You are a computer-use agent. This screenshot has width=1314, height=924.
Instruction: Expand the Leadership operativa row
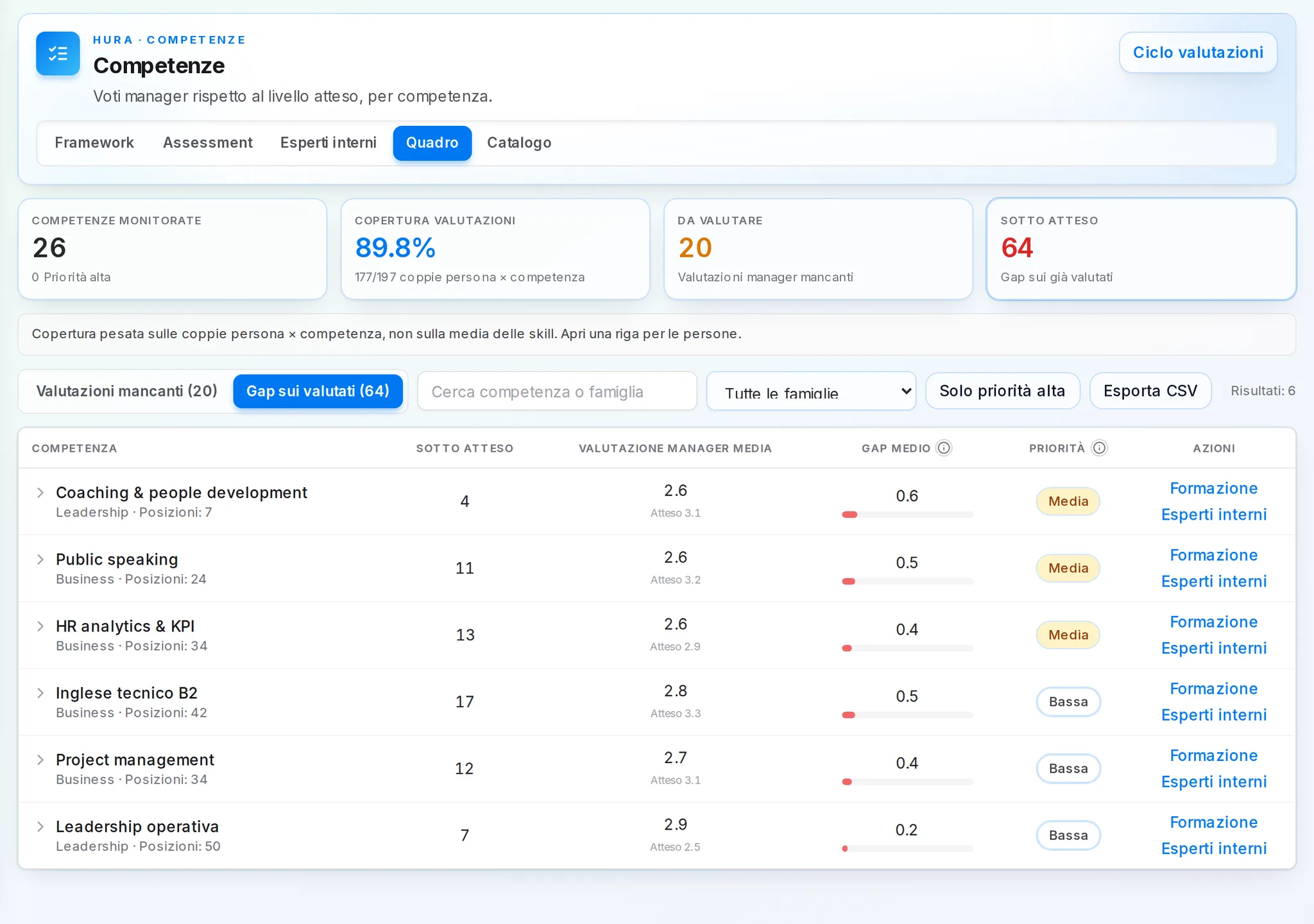pos(40,826)
